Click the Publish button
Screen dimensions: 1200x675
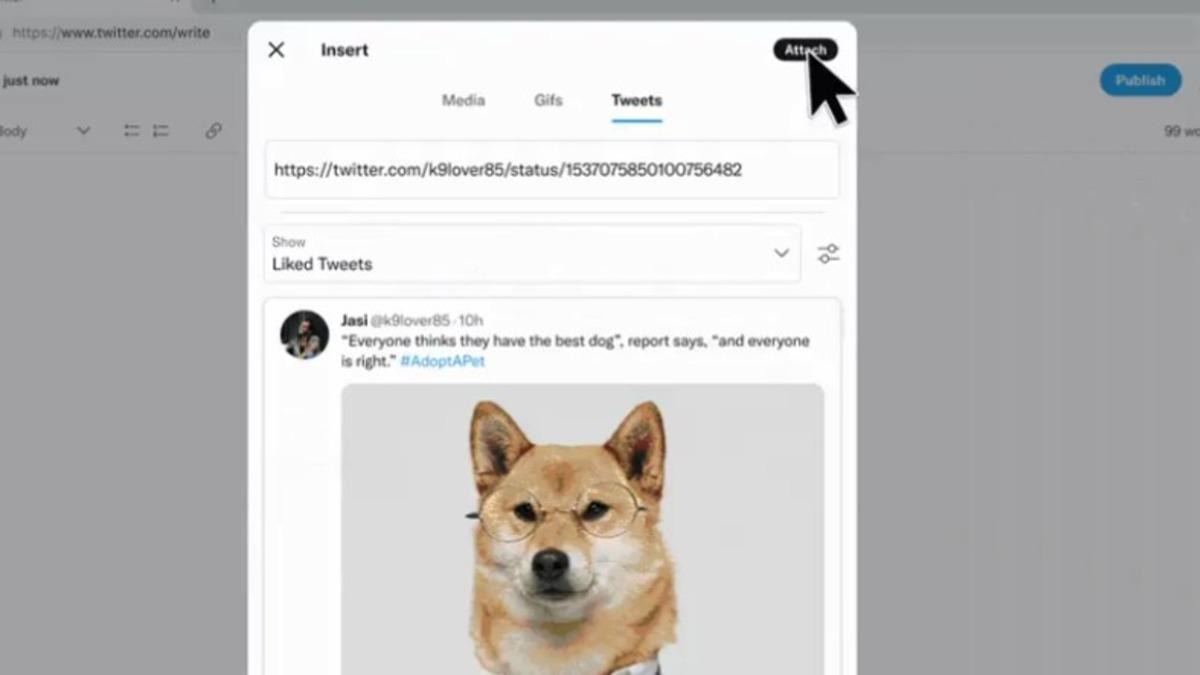click(1139, 80)
